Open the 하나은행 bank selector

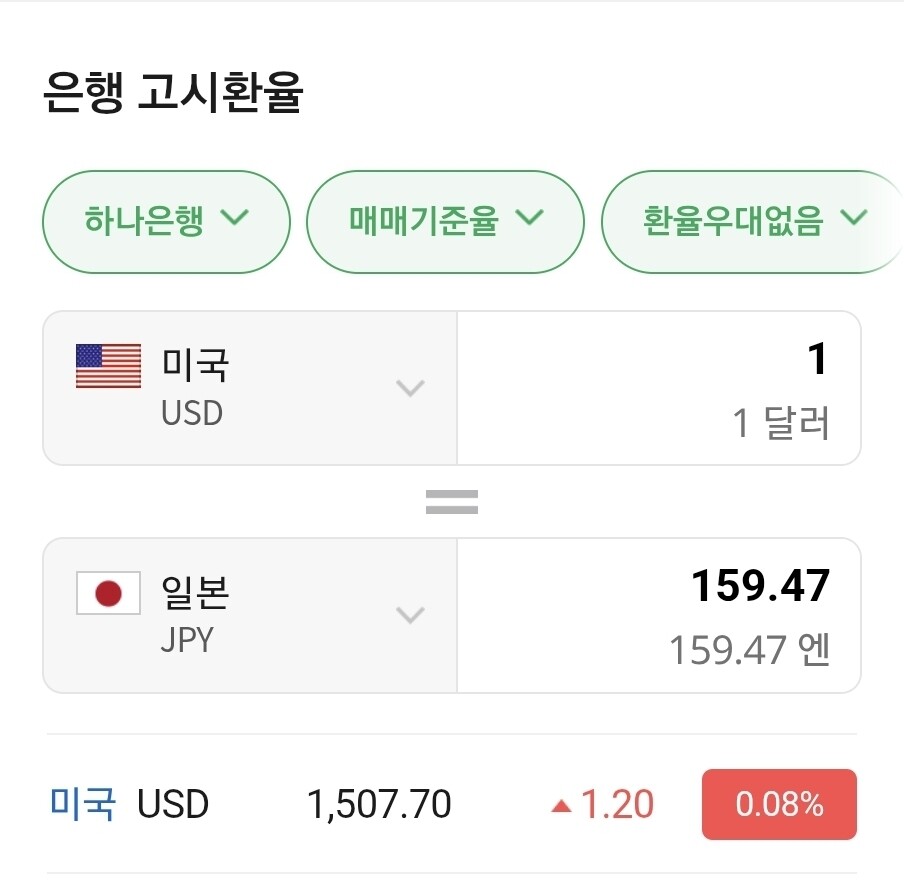pos(166,221)
